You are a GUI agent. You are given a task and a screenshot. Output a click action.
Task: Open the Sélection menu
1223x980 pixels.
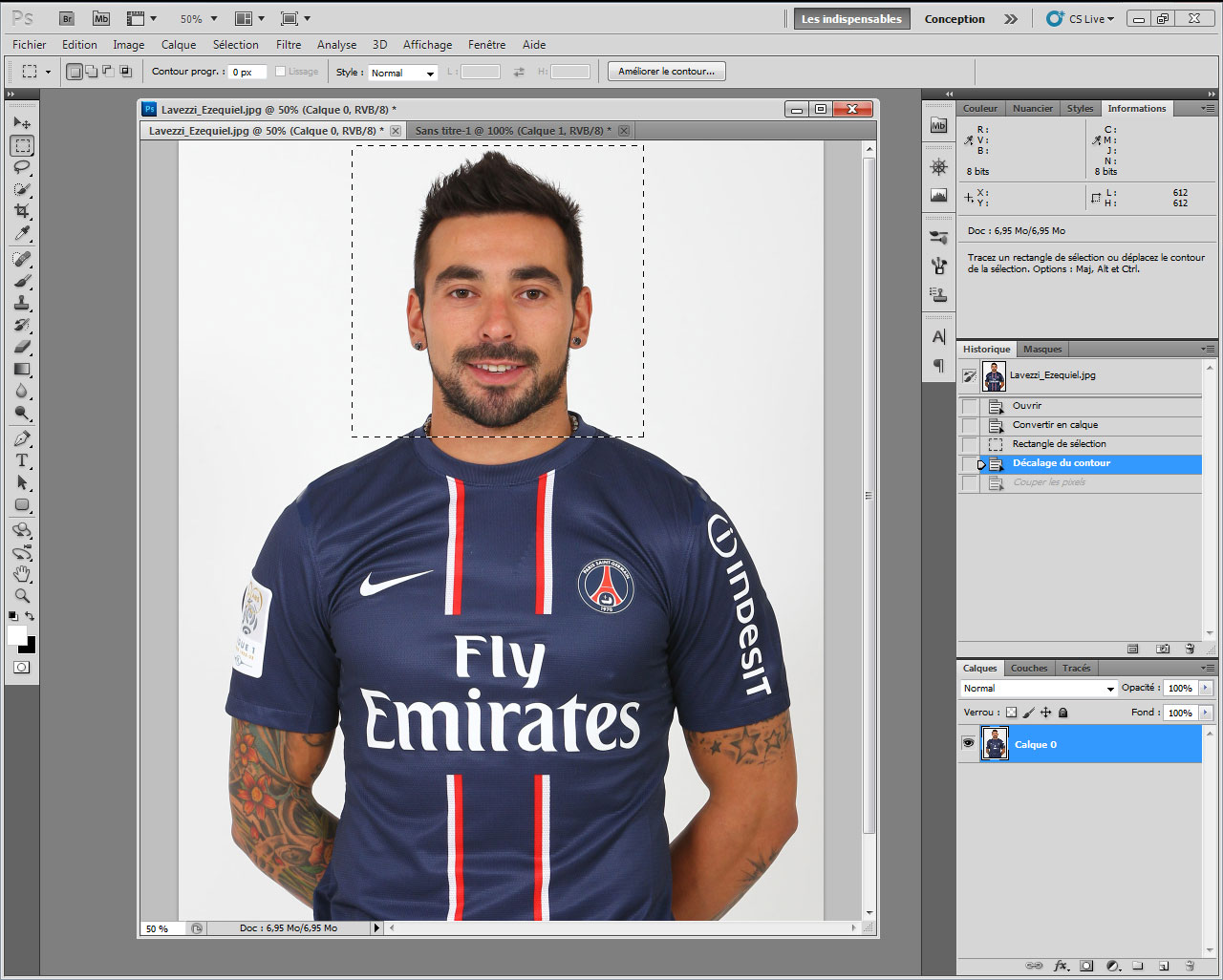pyautogui.click(x=236, y=45)
